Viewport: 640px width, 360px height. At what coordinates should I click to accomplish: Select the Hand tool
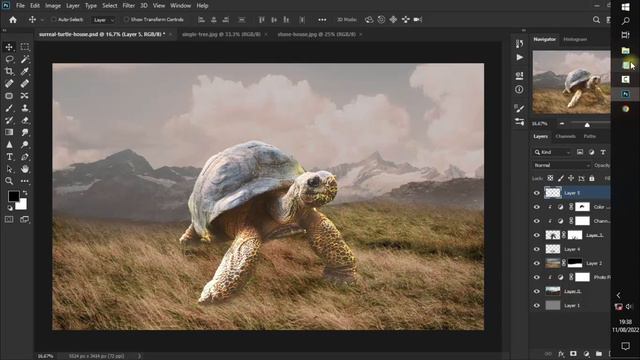[x=25, y=169]
